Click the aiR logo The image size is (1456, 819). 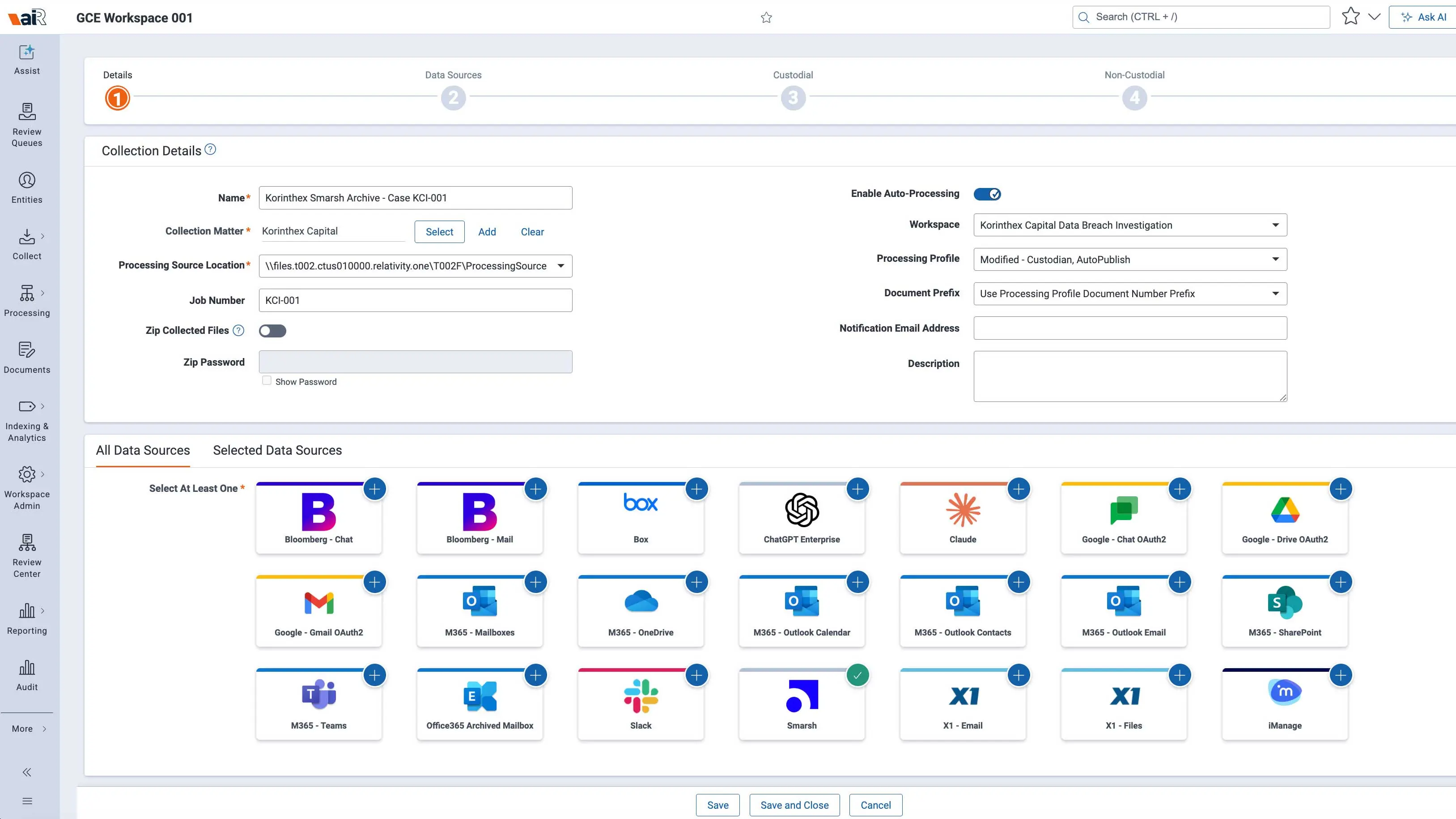coord(27,17)
